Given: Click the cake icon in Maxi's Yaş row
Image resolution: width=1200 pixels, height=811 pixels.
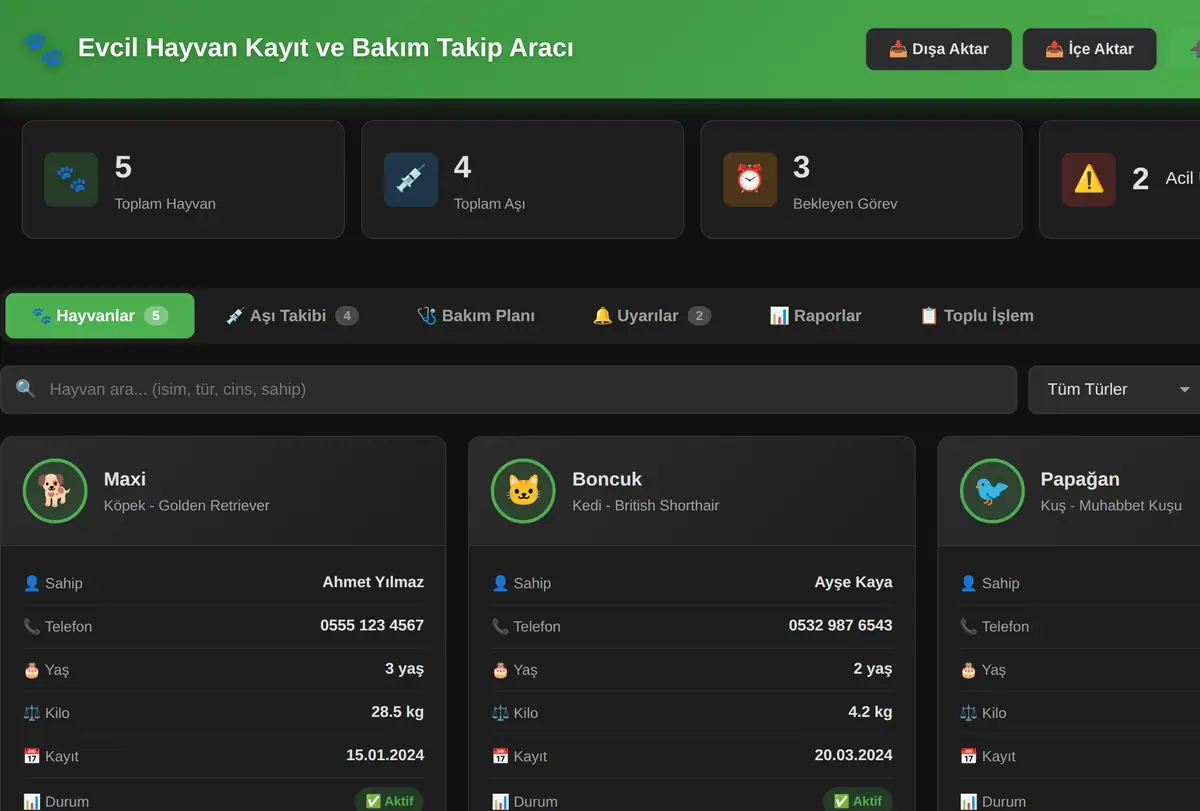Looking at the screenshot, I should [32, 670].
